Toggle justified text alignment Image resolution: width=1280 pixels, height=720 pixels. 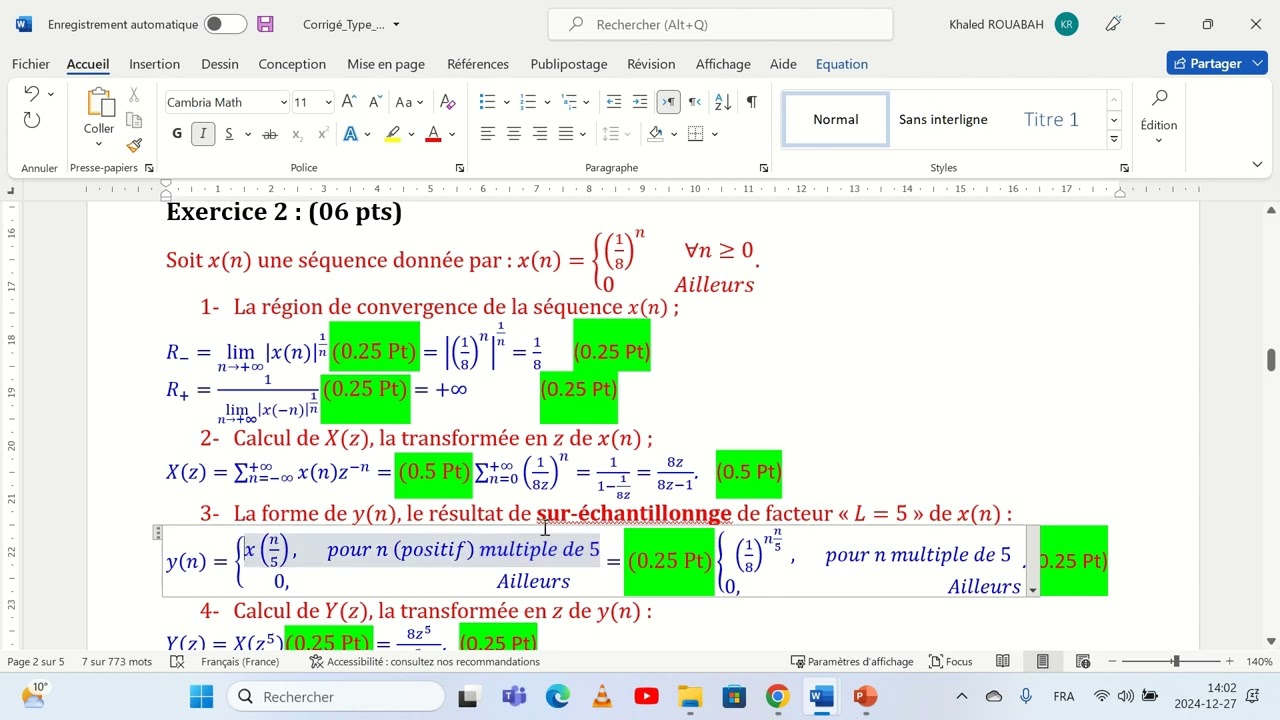pos(566,134)
